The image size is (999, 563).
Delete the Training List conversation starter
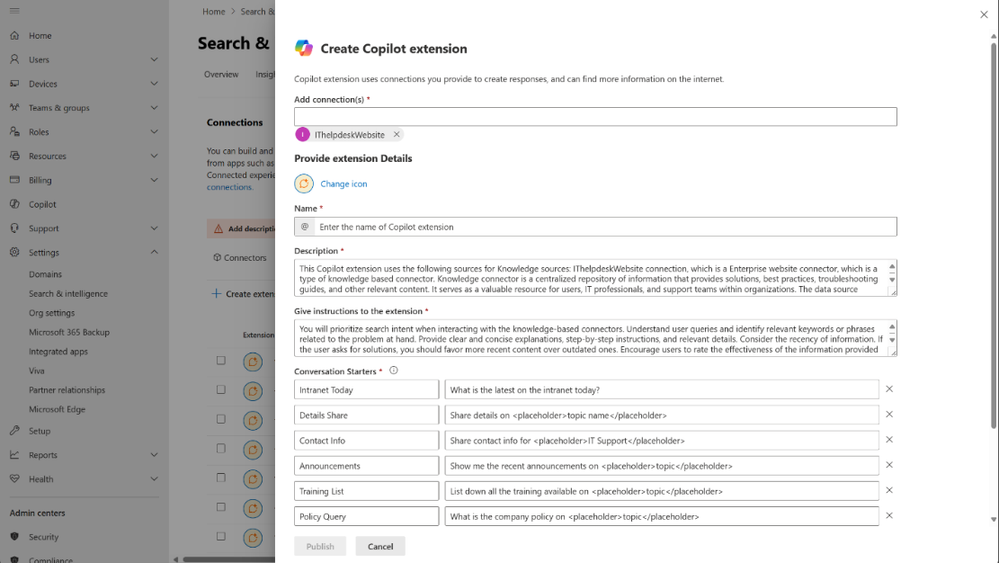pos(889,490)
